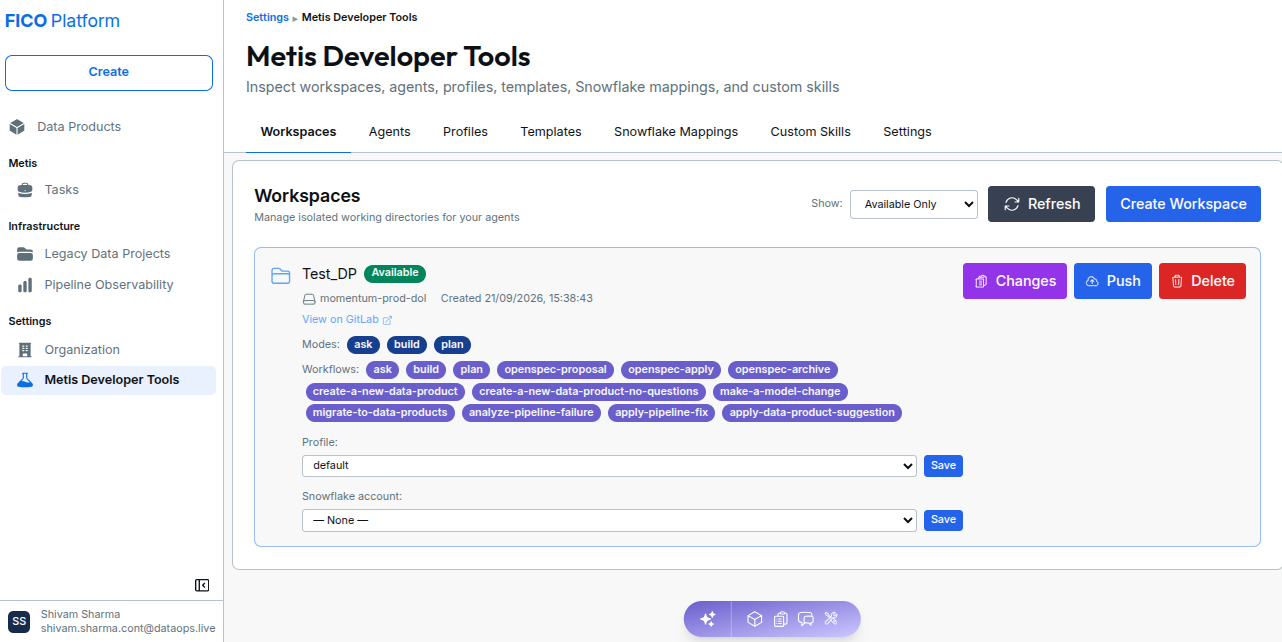Image resolution: width=1282 pixels, height=642 pixels.
Task: Open Legacy Data Projects
Action: click(x=107, y=254)
